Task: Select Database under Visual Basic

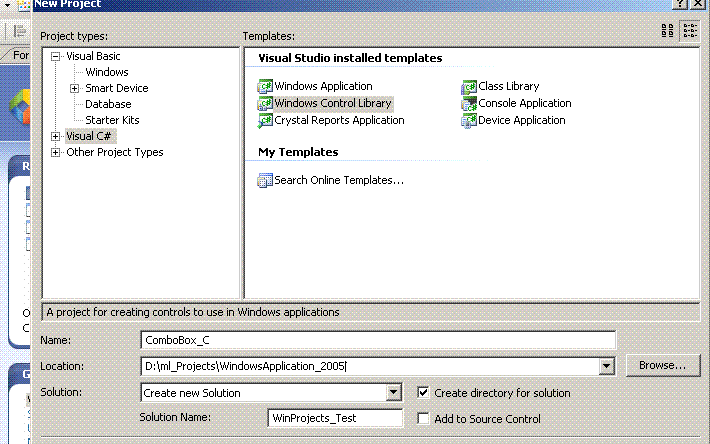Action: [108, 104]
